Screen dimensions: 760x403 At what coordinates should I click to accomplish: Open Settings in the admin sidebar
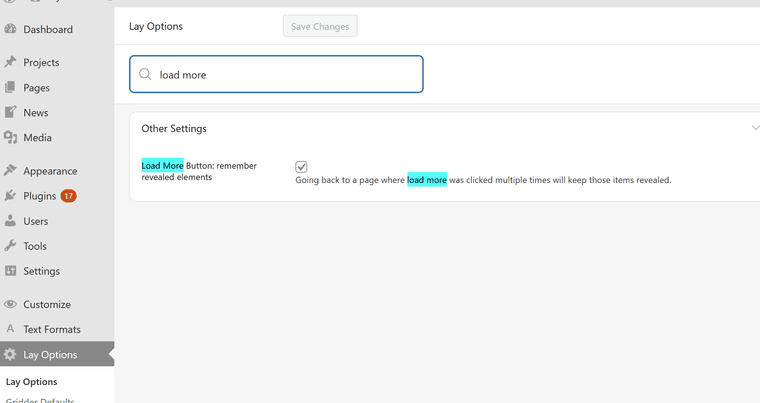pos(41,271)
